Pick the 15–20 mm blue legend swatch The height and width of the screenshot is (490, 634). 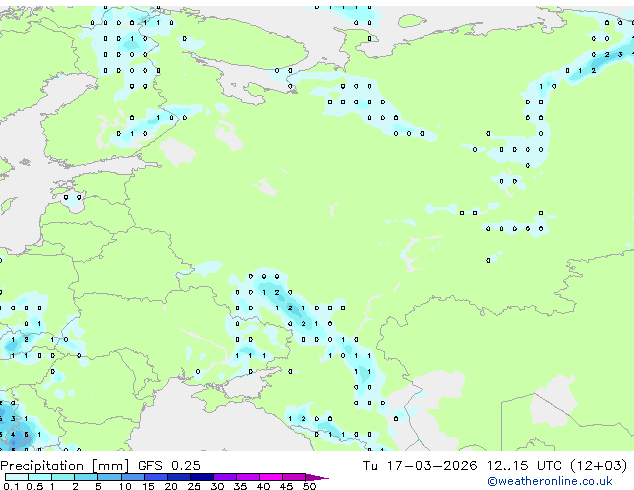(x=156, y=477)
